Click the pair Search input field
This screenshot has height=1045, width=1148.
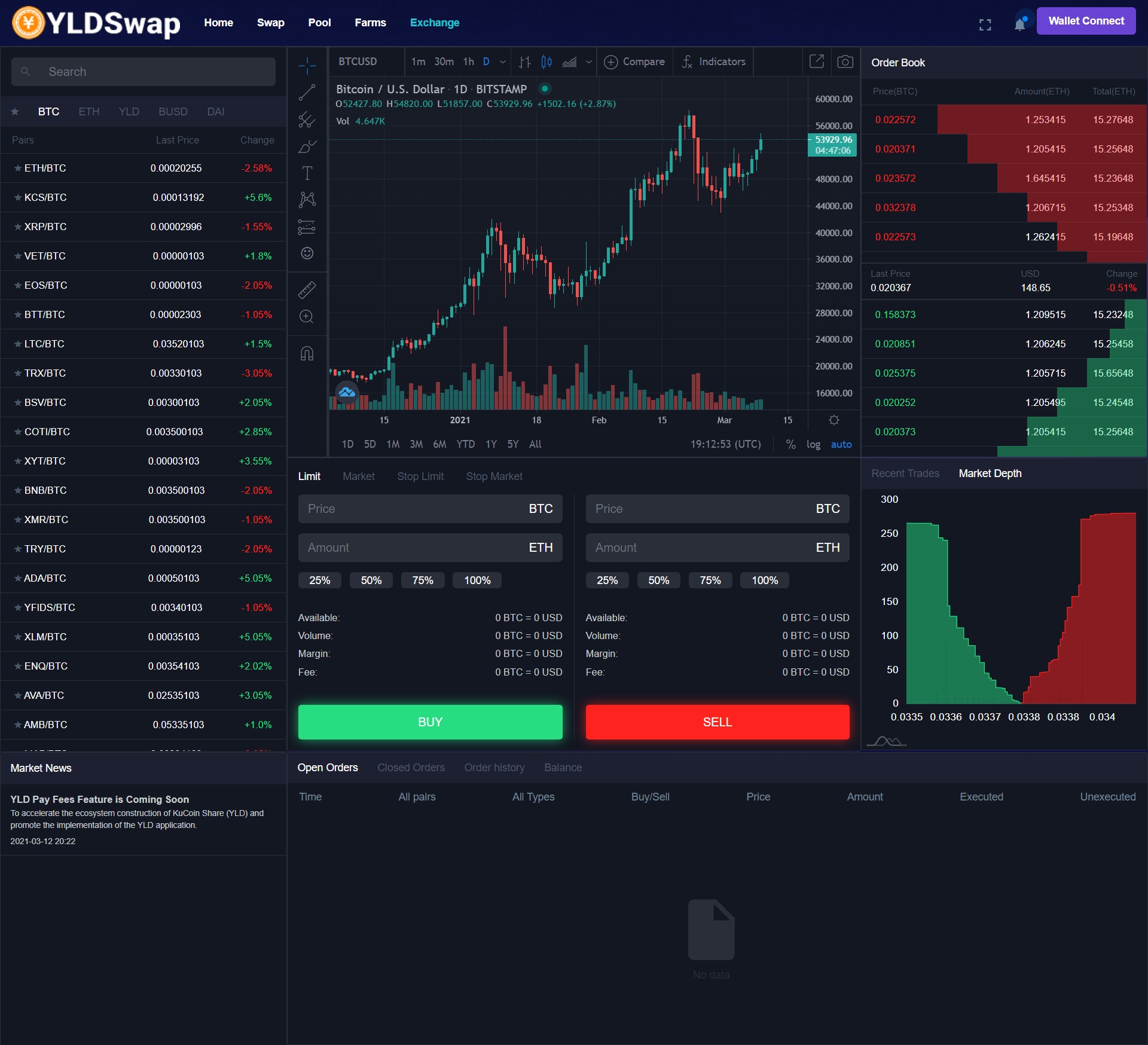(143, 72)
